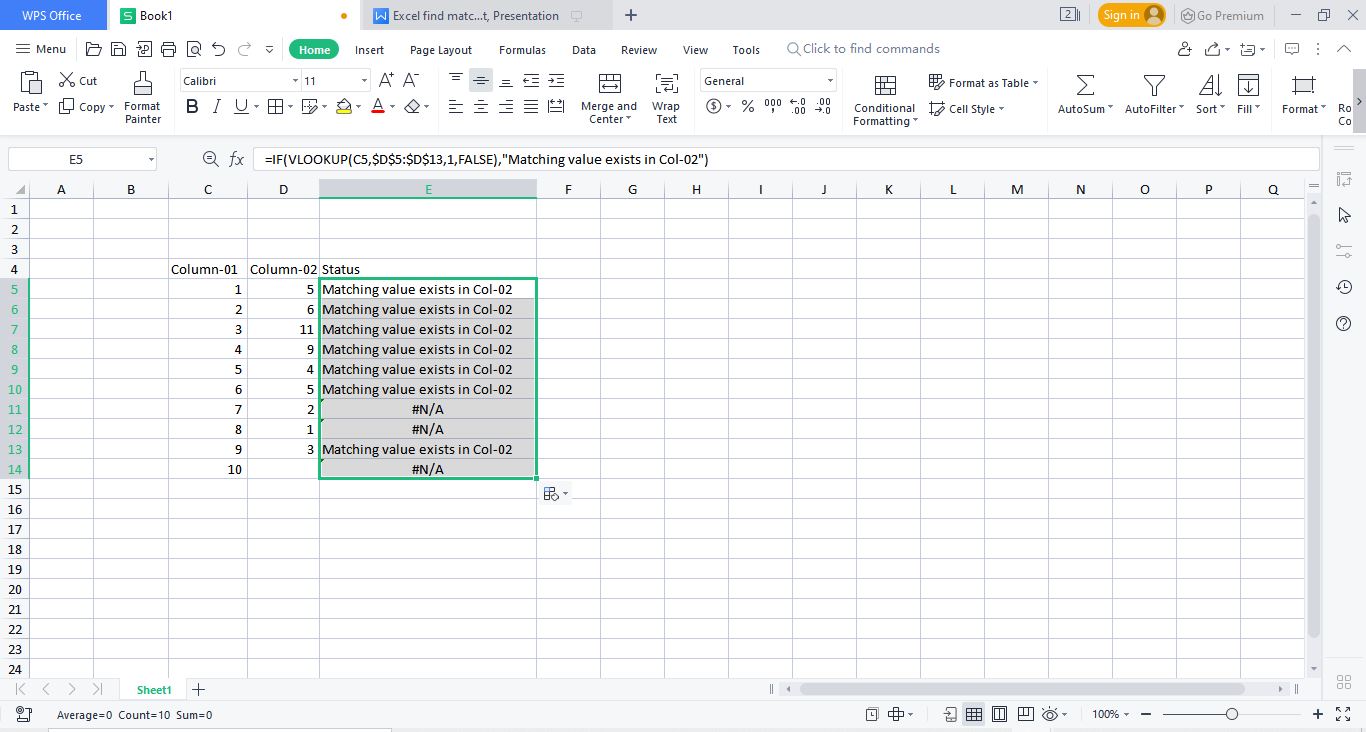Expand the General number format dropdown

pyautogui.click(x=830, y=80)
